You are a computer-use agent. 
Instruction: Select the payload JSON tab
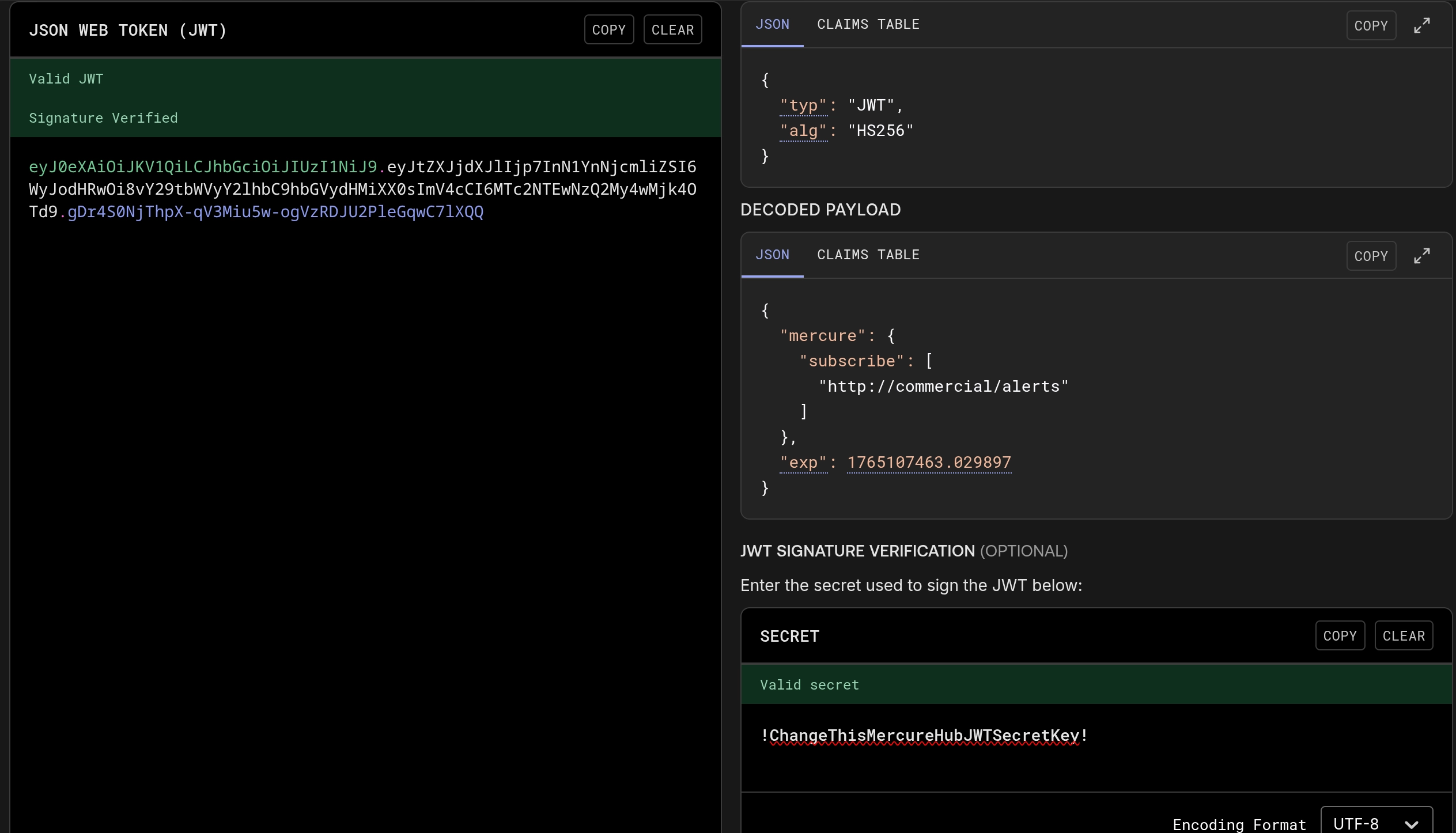pos(772,255)
